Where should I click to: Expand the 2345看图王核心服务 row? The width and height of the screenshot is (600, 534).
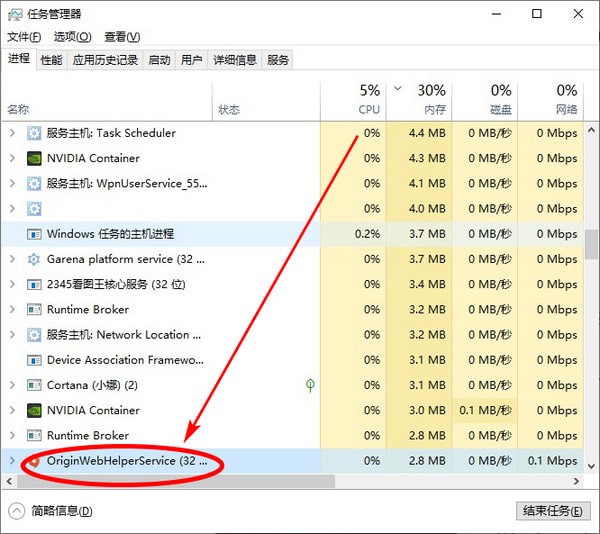coord(12,284)
